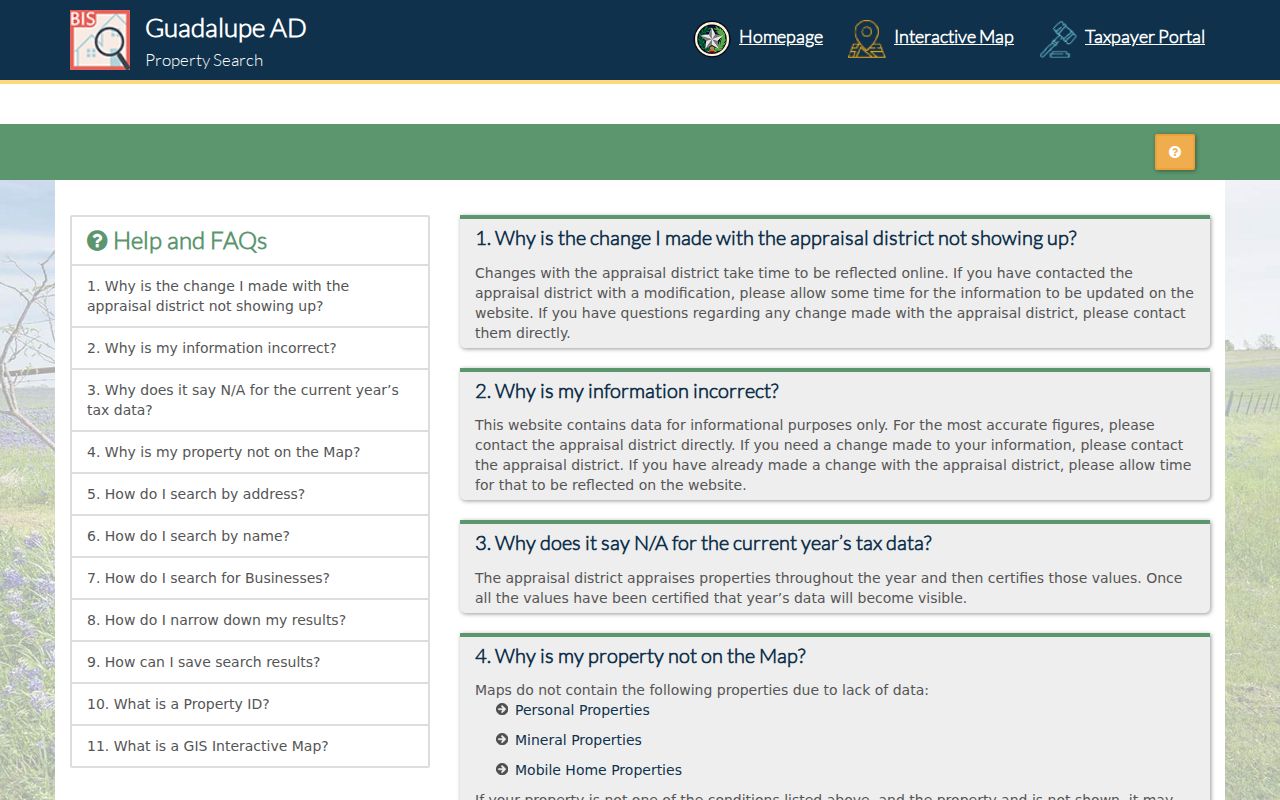Screen dimensions: 1280x800
Task: Select FAQ 3 about N/A tax data
Action: tap(250, 400)
